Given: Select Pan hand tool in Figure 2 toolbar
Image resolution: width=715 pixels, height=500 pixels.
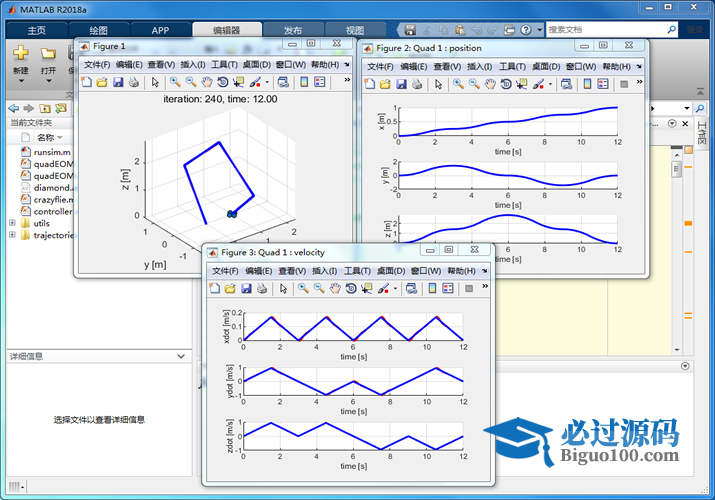Looking at the screenshot, I should (491, 84).
